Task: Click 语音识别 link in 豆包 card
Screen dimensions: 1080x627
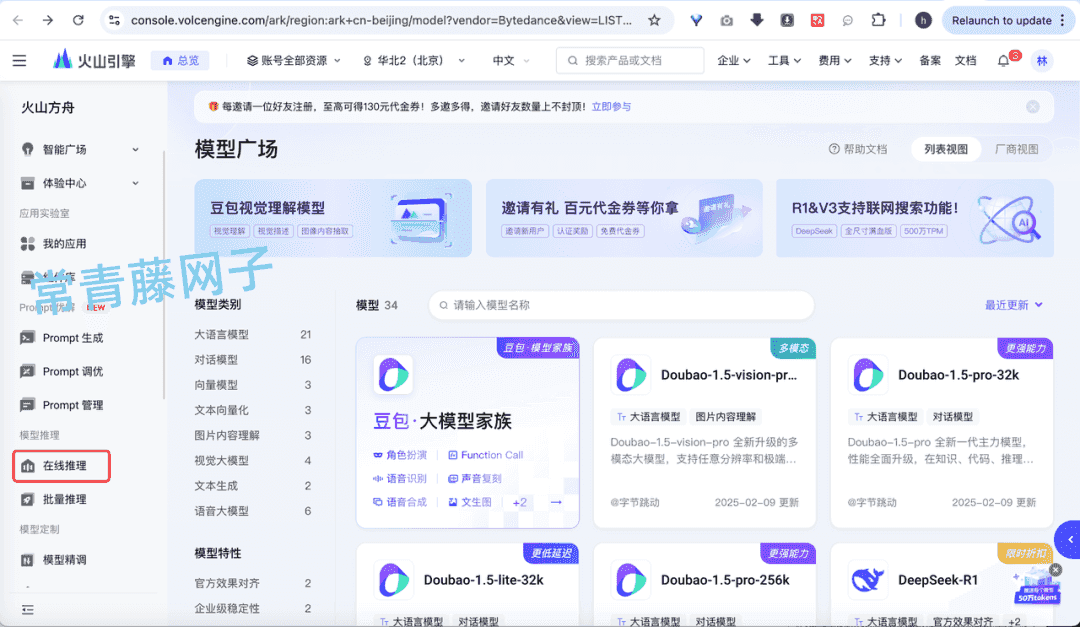Action: point(399,478)
